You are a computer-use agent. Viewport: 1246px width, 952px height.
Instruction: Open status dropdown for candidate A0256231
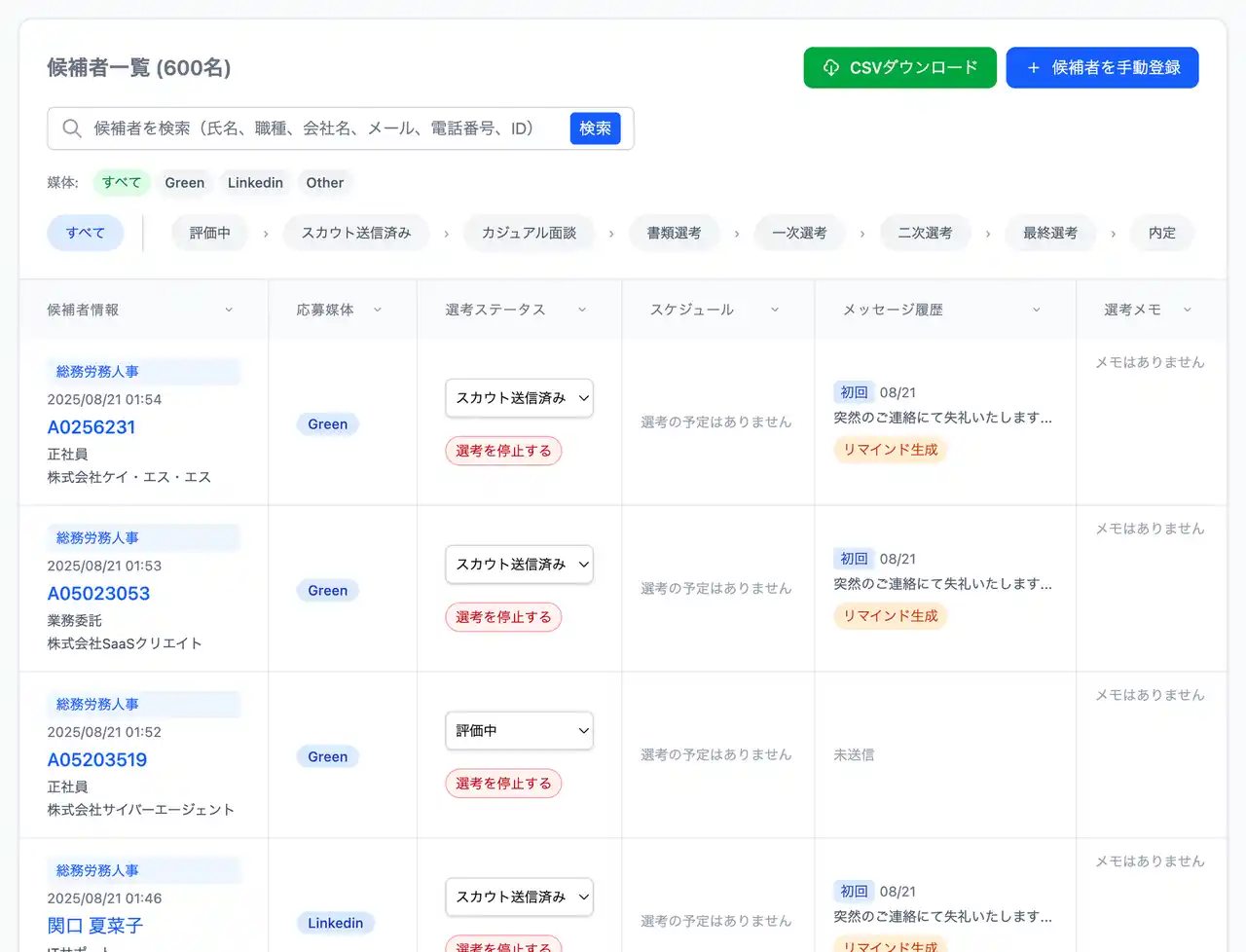coord(519,398)
